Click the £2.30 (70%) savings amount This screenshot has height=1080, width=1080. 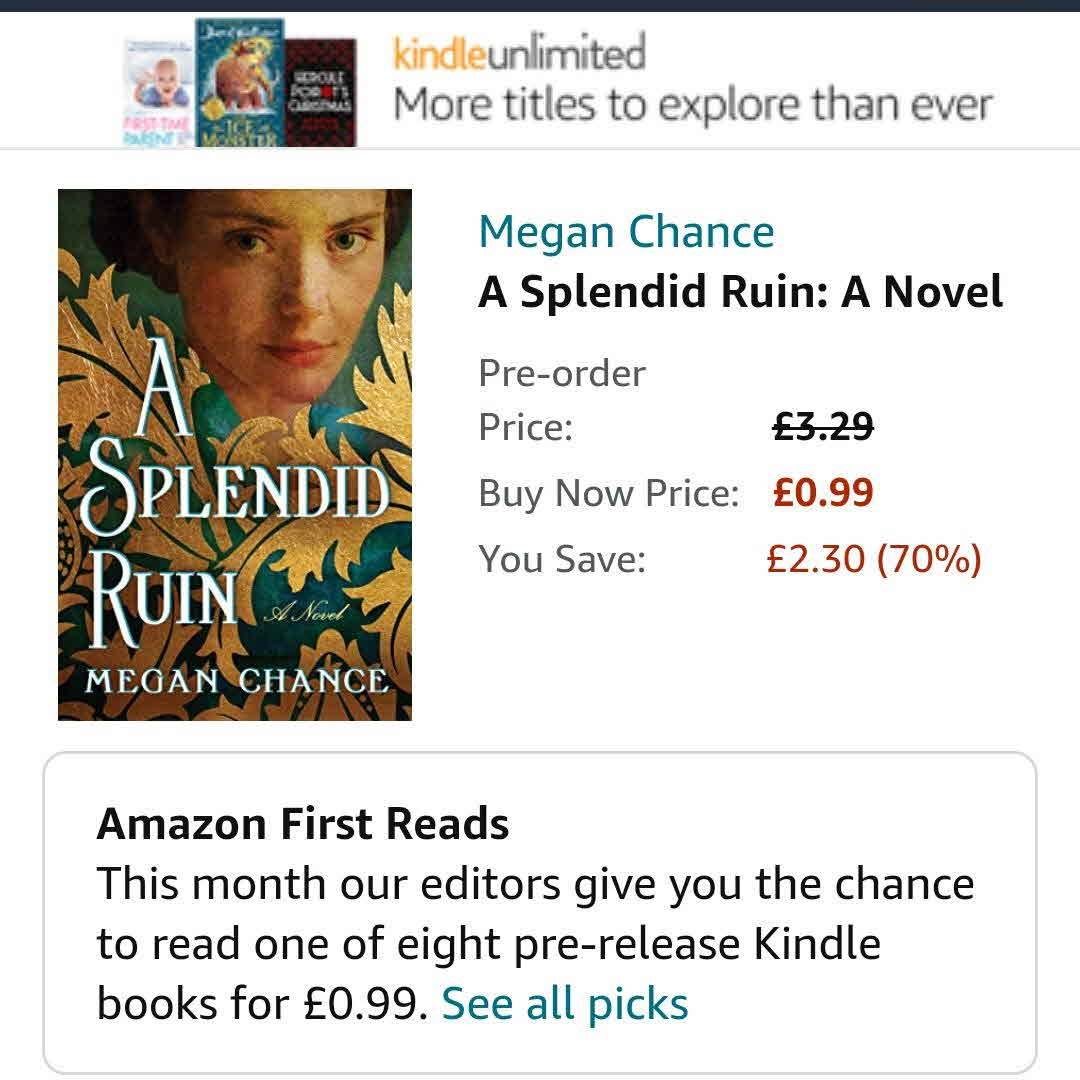873,559
